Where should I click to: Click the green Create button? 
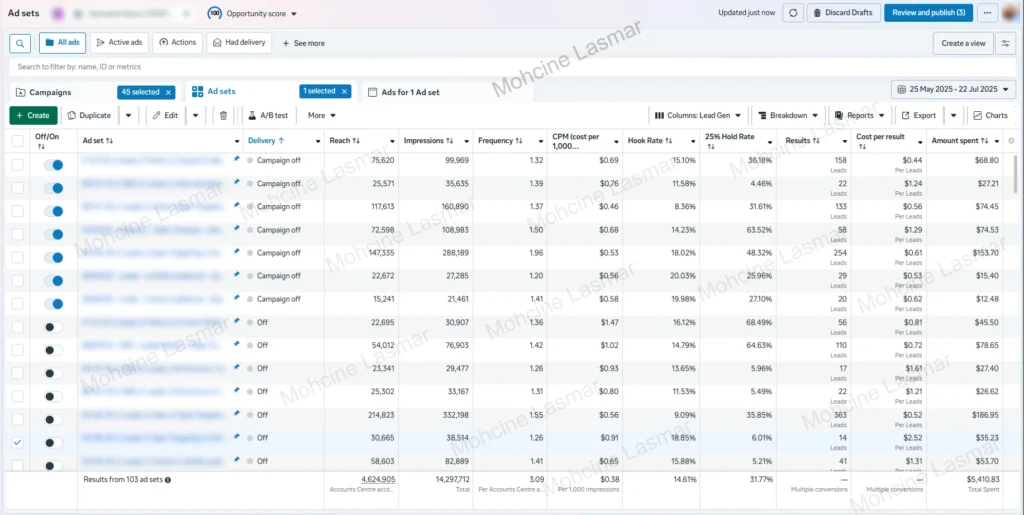pyautogui.click(x=33, y=115)
